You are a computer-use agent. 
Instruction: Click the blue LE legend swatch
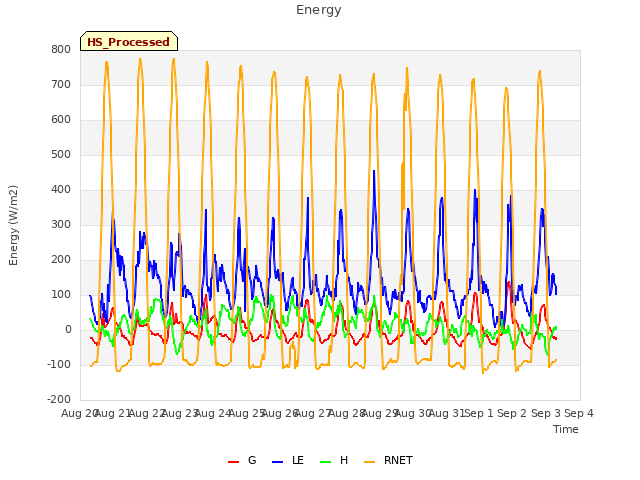278,462
